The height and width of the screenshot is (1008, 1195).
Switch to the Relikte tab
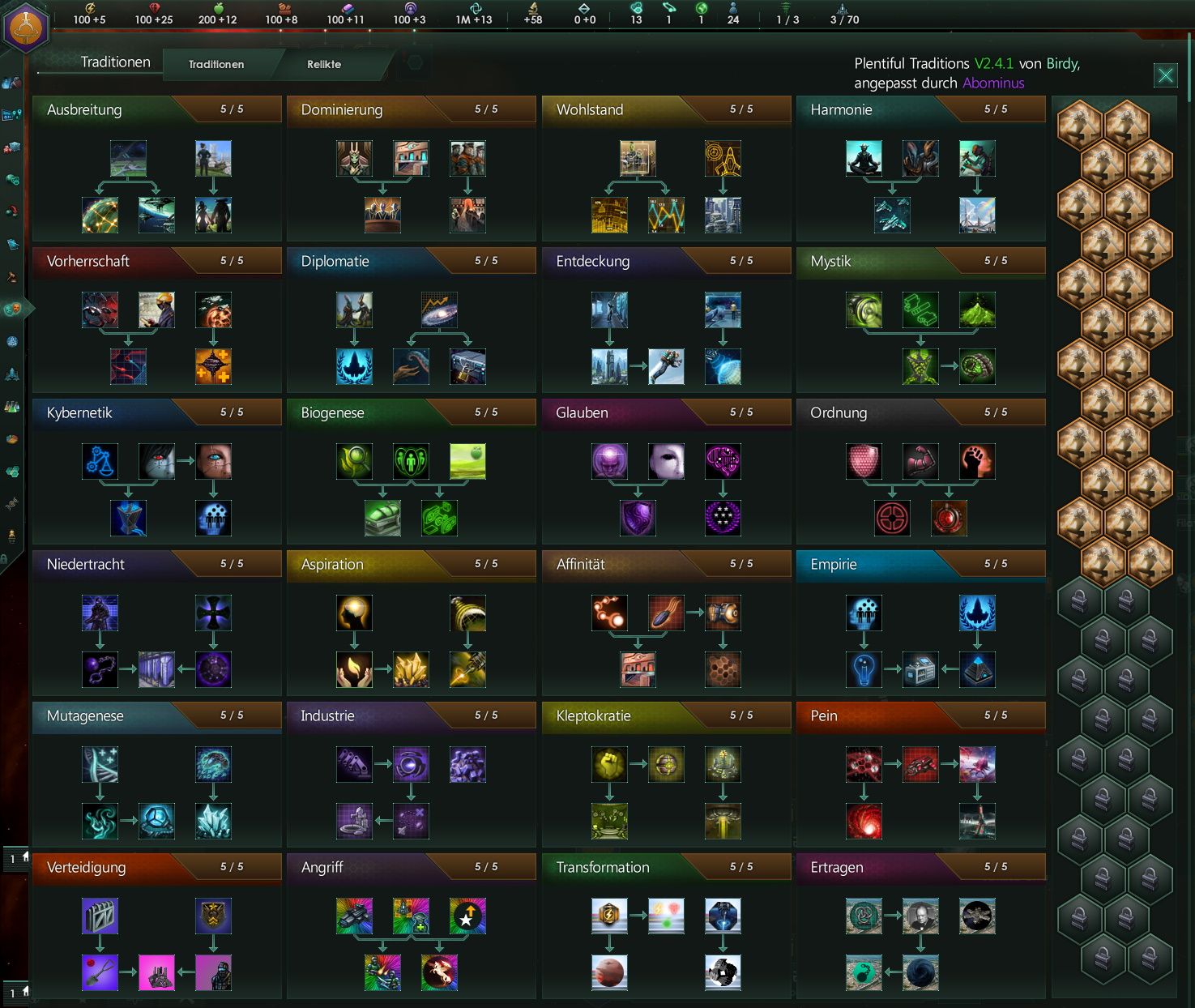point(323,64)
